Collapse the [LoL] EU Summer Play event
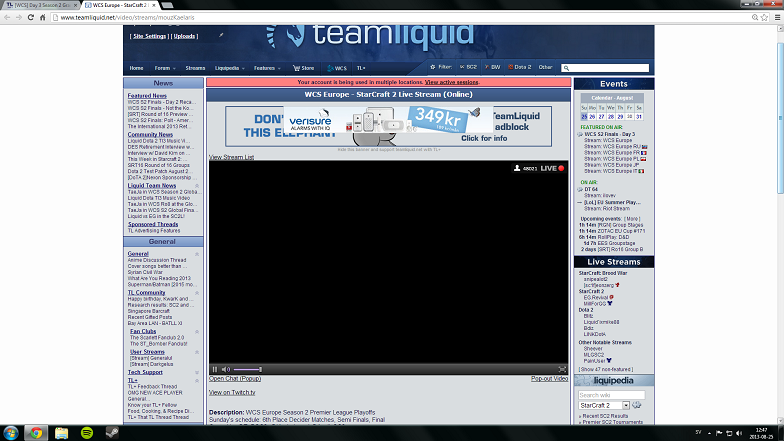The width and height of the screenshot is (784, 441). [x=580, y=202]
